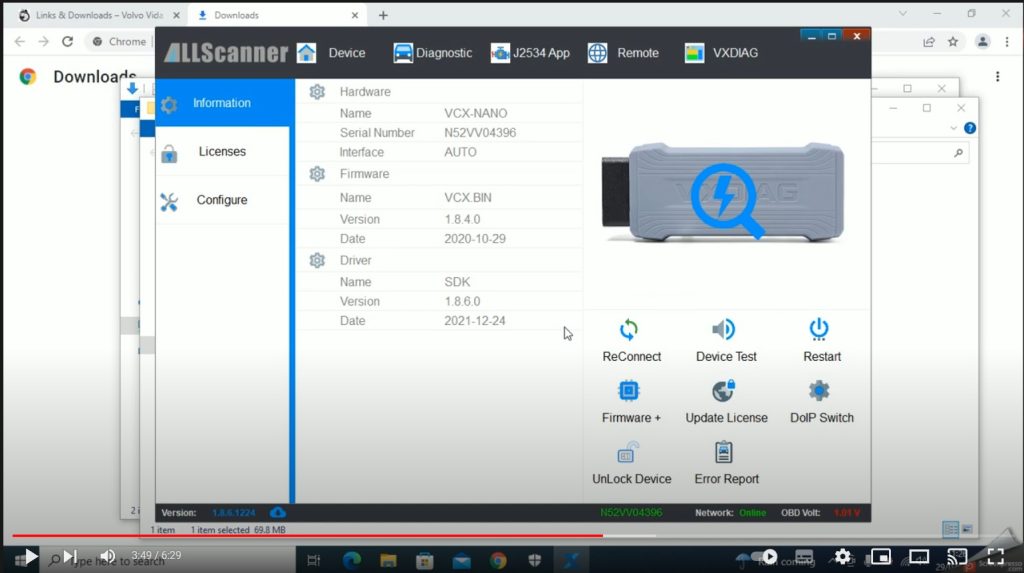Click the firmware name VCX.BIN

click(x=468, y=197)
